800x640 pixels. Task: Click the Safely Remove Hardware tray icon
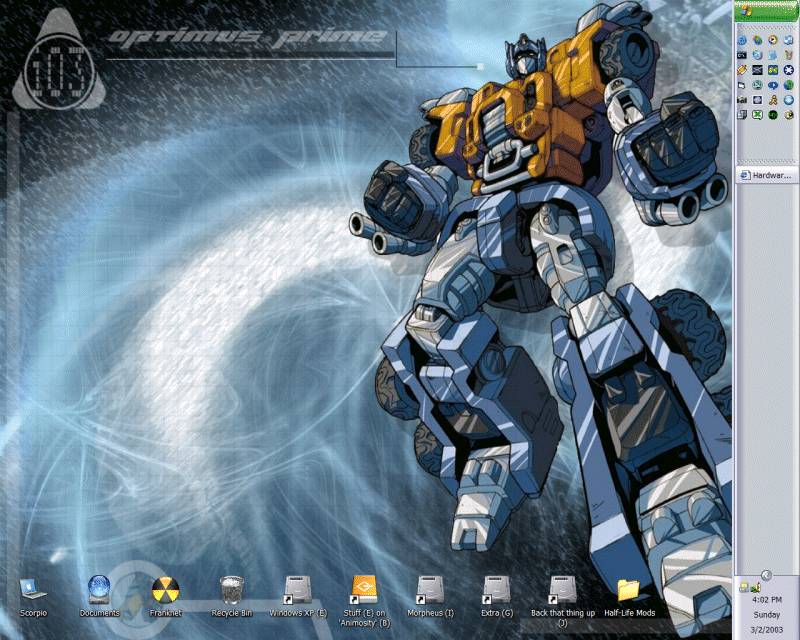pyautogui.click(x=756, y=587)
